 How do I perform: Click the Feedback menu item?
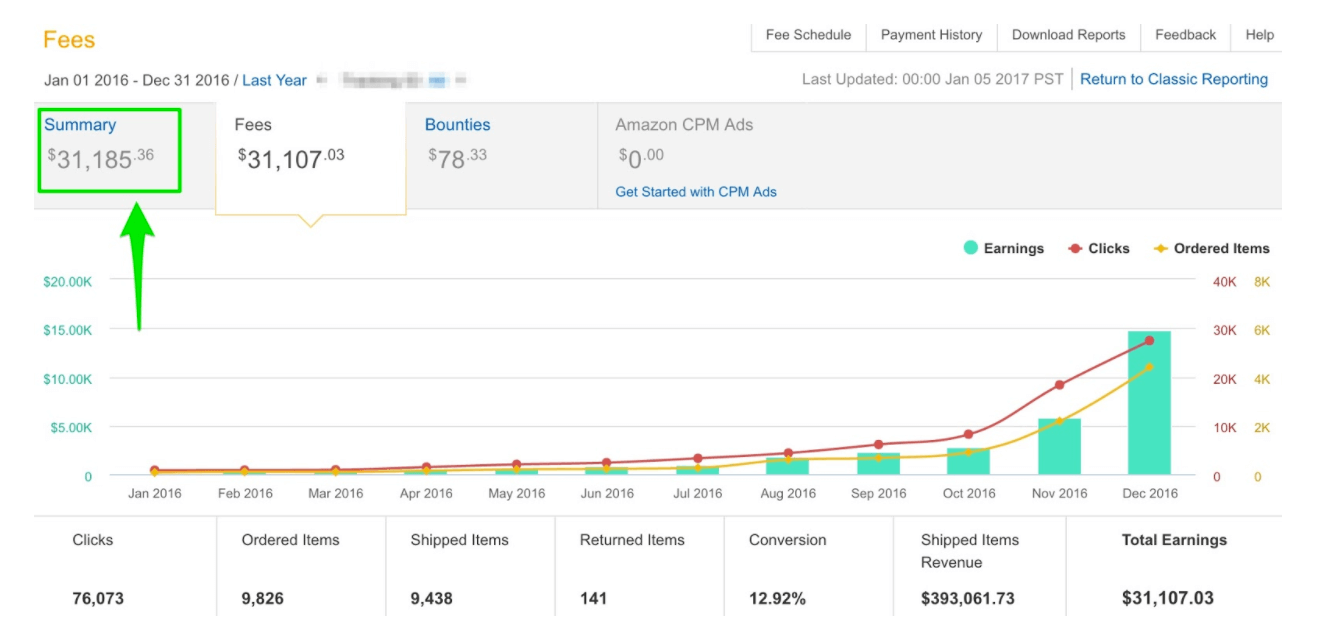tap(1185, 35)
